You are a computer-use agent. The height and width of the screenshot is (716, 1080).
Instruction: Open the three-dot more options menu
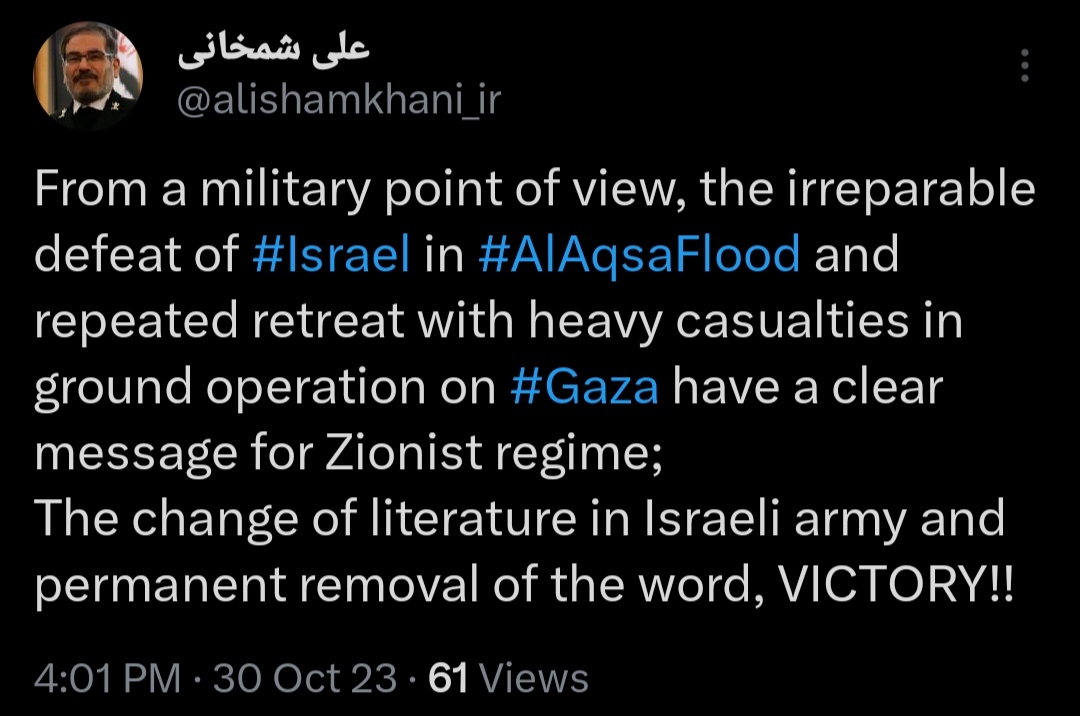click(x=1025, y=65)
